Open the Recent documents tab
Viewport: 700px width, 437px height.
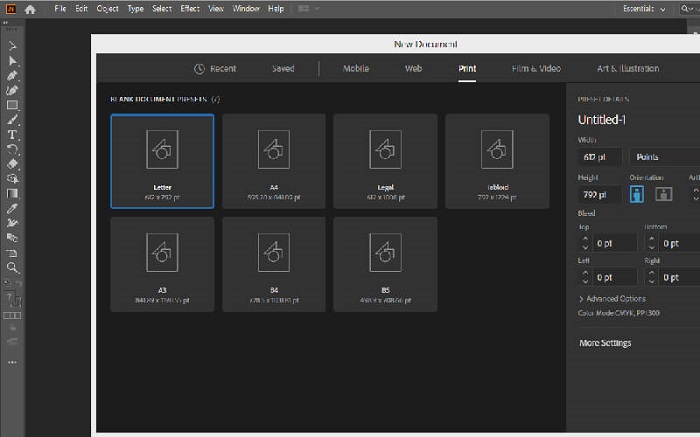(x=214, y=69)
